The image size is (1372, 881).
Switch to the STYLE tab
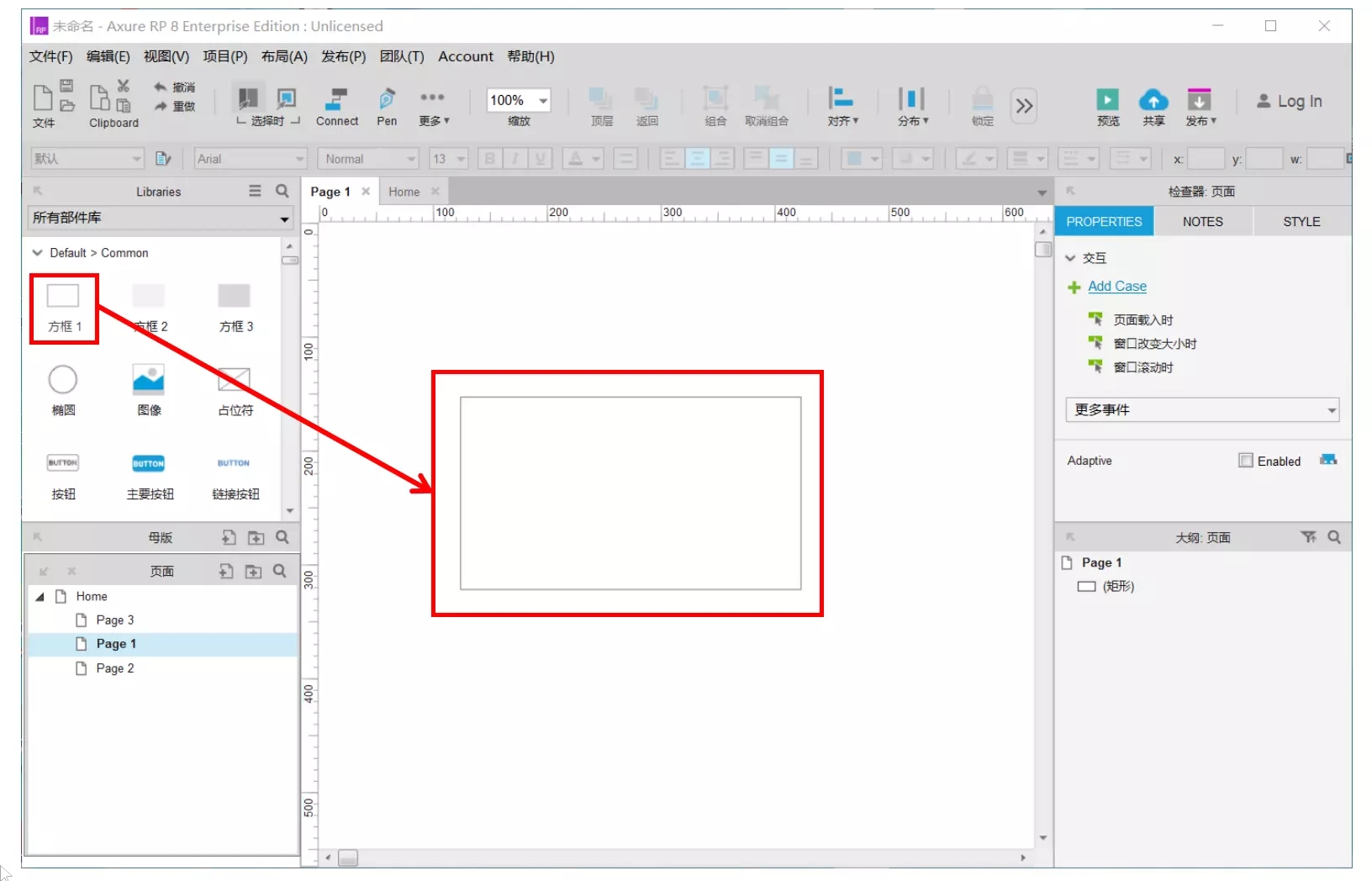(1301, 222)
